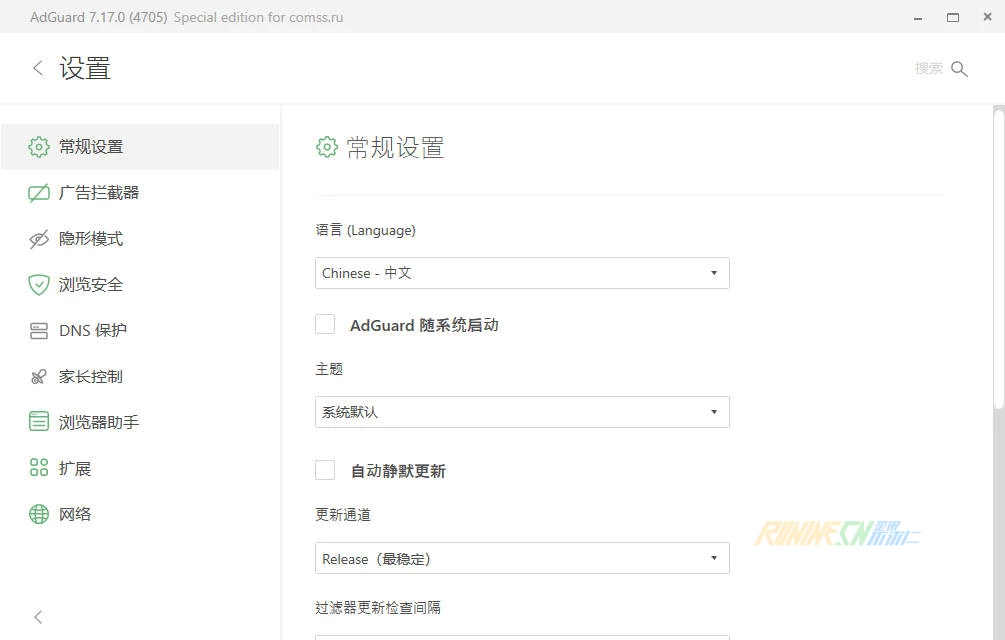Click the 网络 globe icon
This screenshot has height=640, width=1005.
39,514
